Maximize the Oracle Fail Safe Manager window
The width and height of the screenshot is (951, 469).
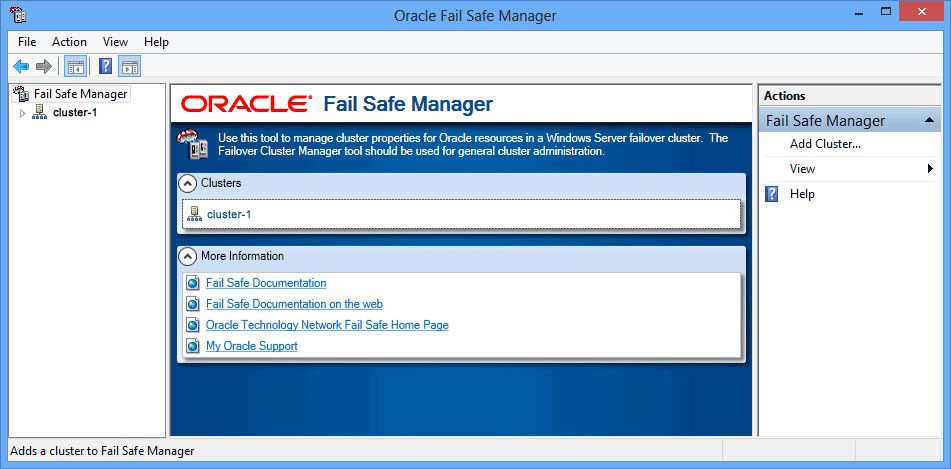(x=886, y=11)
